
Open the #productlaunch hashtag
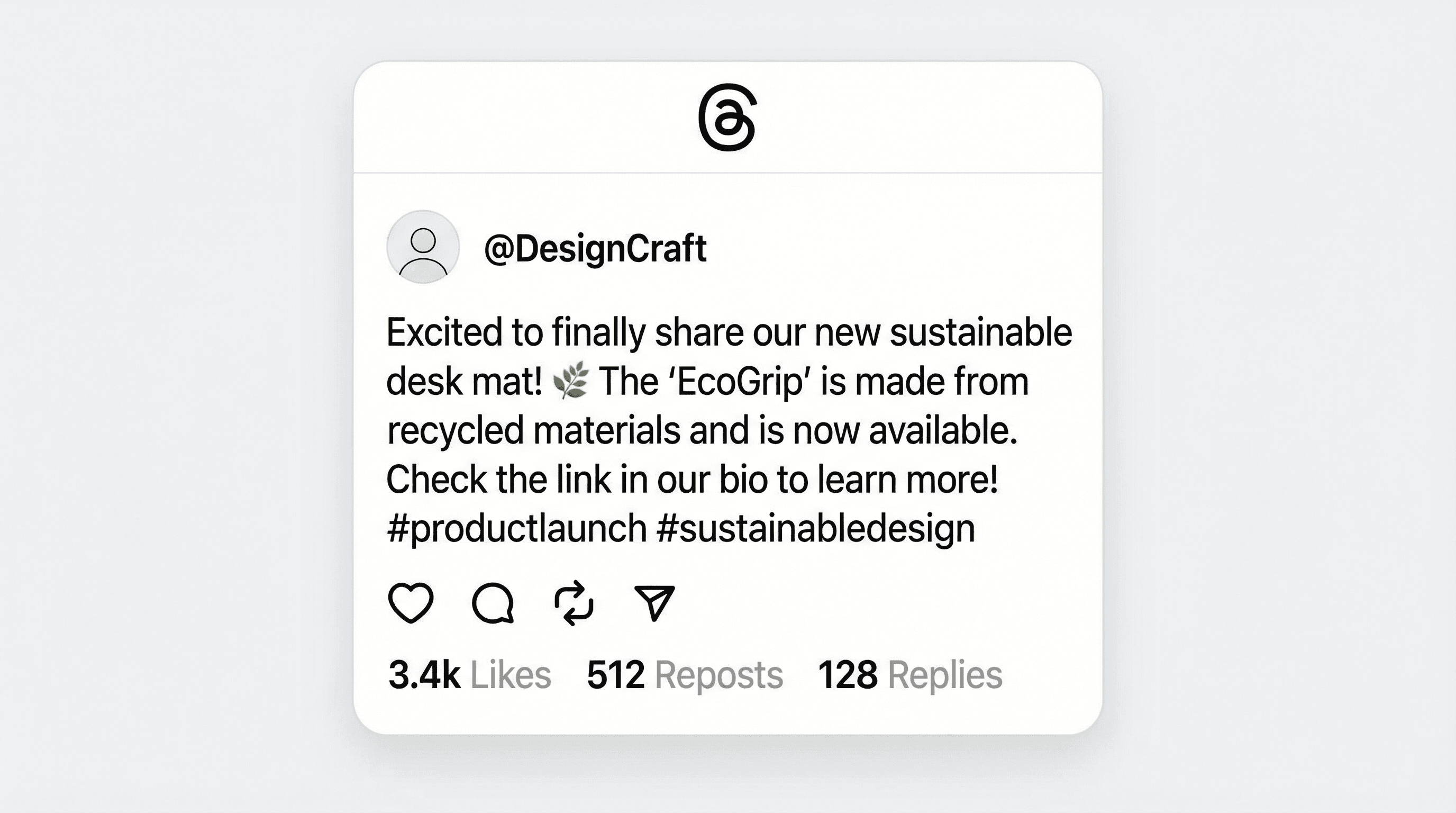[516, 529]
